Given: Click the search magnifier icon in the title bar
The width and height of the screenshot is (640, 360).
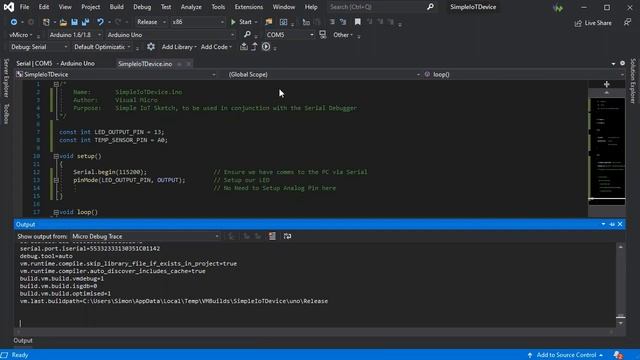Looking at the screenshot, I should (x=430, y=7).
